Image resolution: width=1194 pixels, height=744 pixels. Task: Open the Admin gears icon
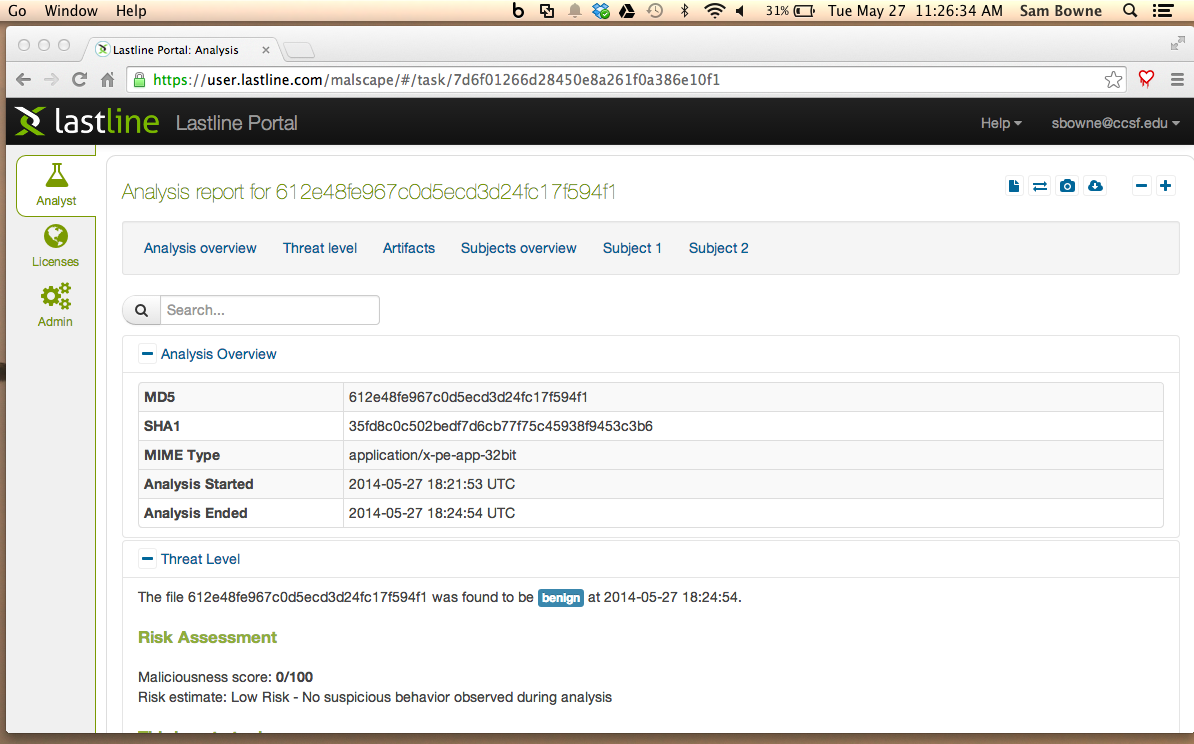(x=56, y=296)
